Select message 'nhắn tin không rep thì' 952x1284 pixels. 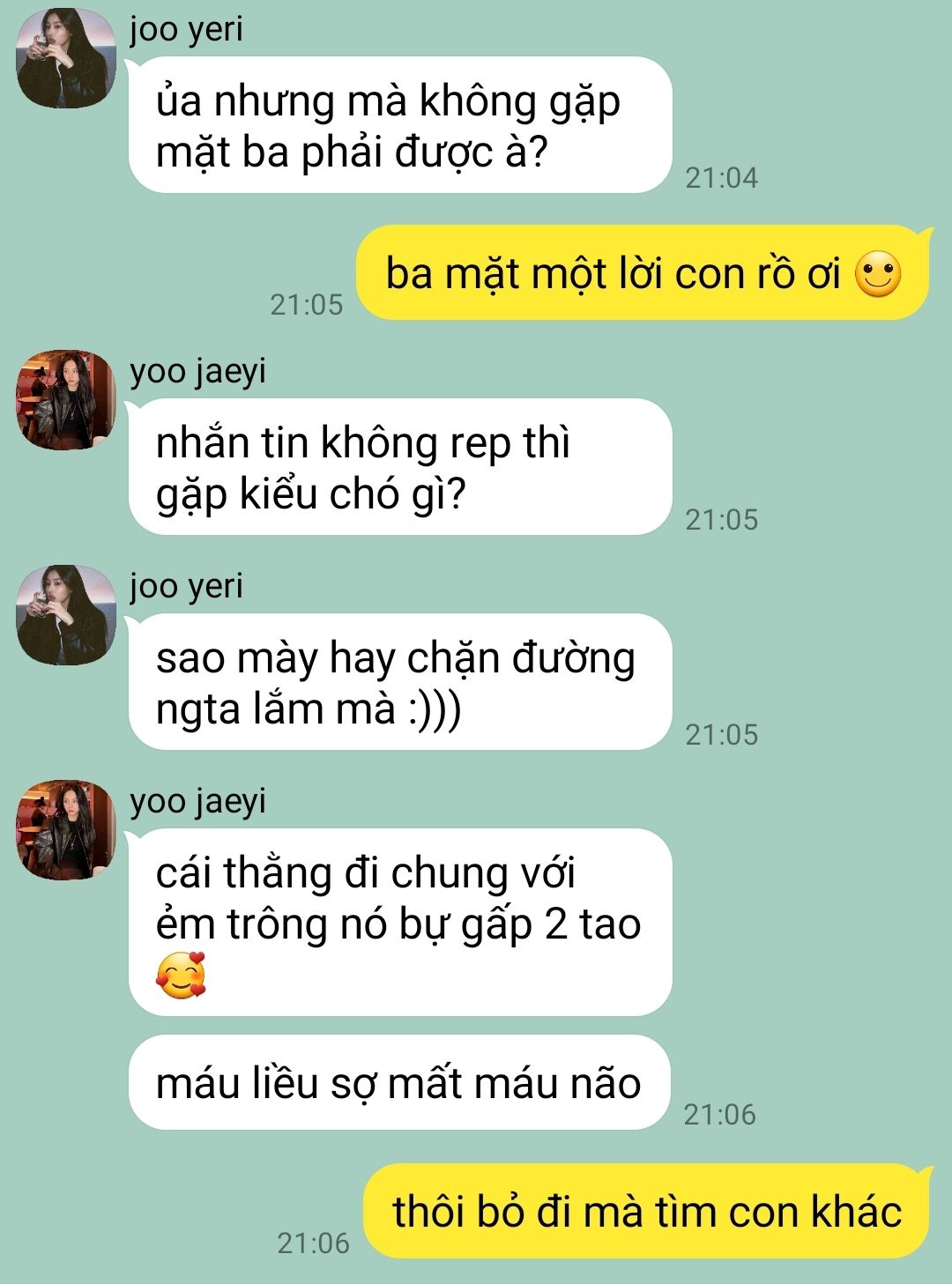point(400,467)
